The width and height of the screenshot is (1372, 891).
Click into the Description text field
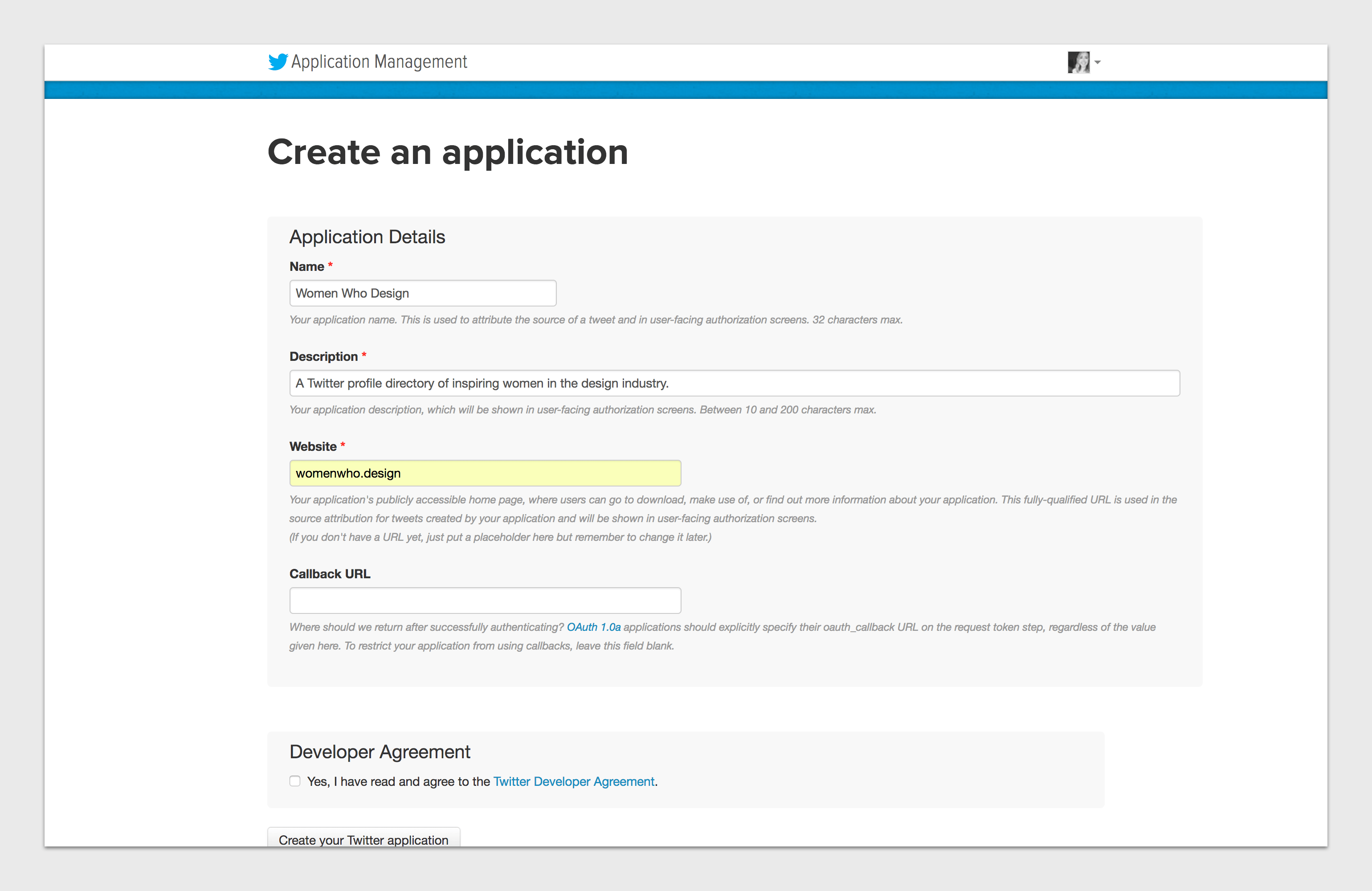734,384
